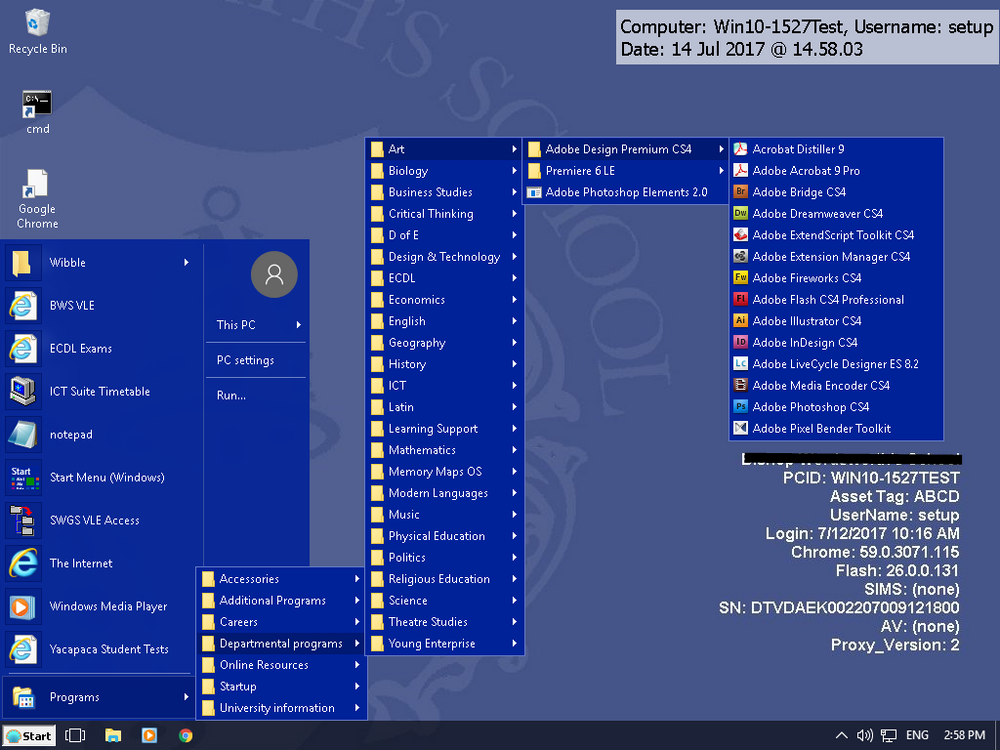Expand Design & Technology submenu
This screenshot has width=1000, height=750.
[514, 256]
